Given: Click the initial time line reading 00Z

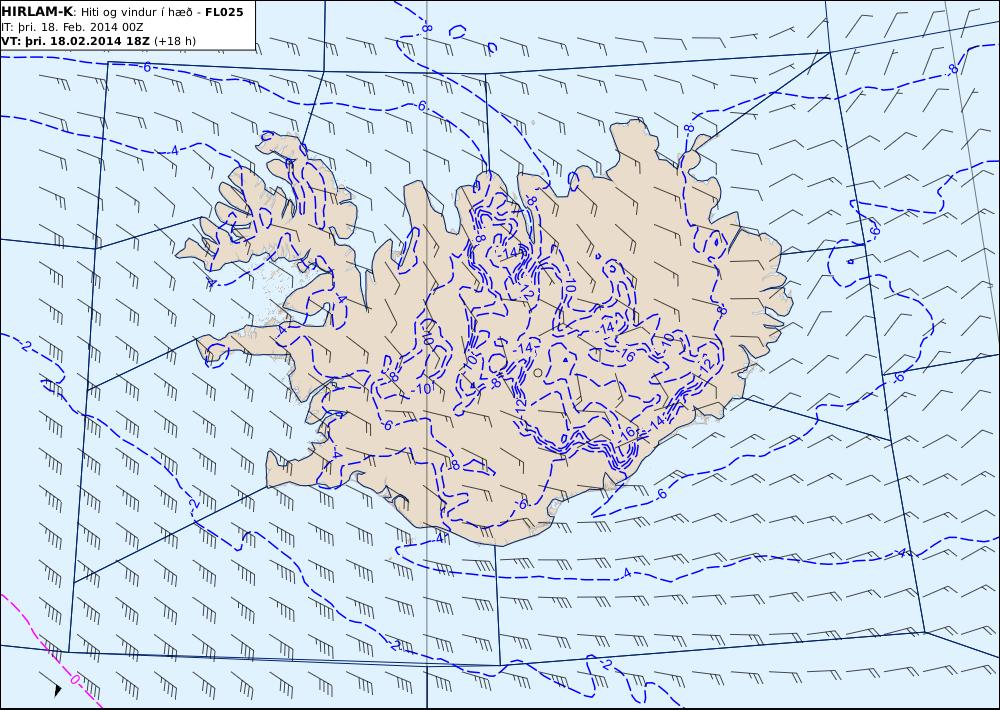Looking at the screenshot, I should [x=73, y=27].
